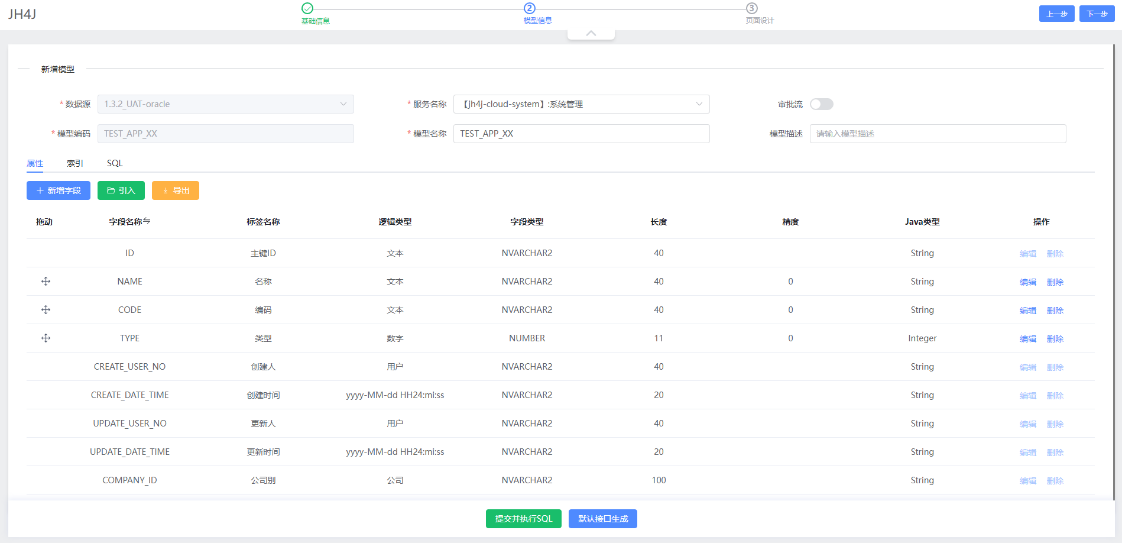Click the CREATE_DATE_TIME field name cell
The width and height of the screenshot is (1122, 543).
(x=130, y=395)
